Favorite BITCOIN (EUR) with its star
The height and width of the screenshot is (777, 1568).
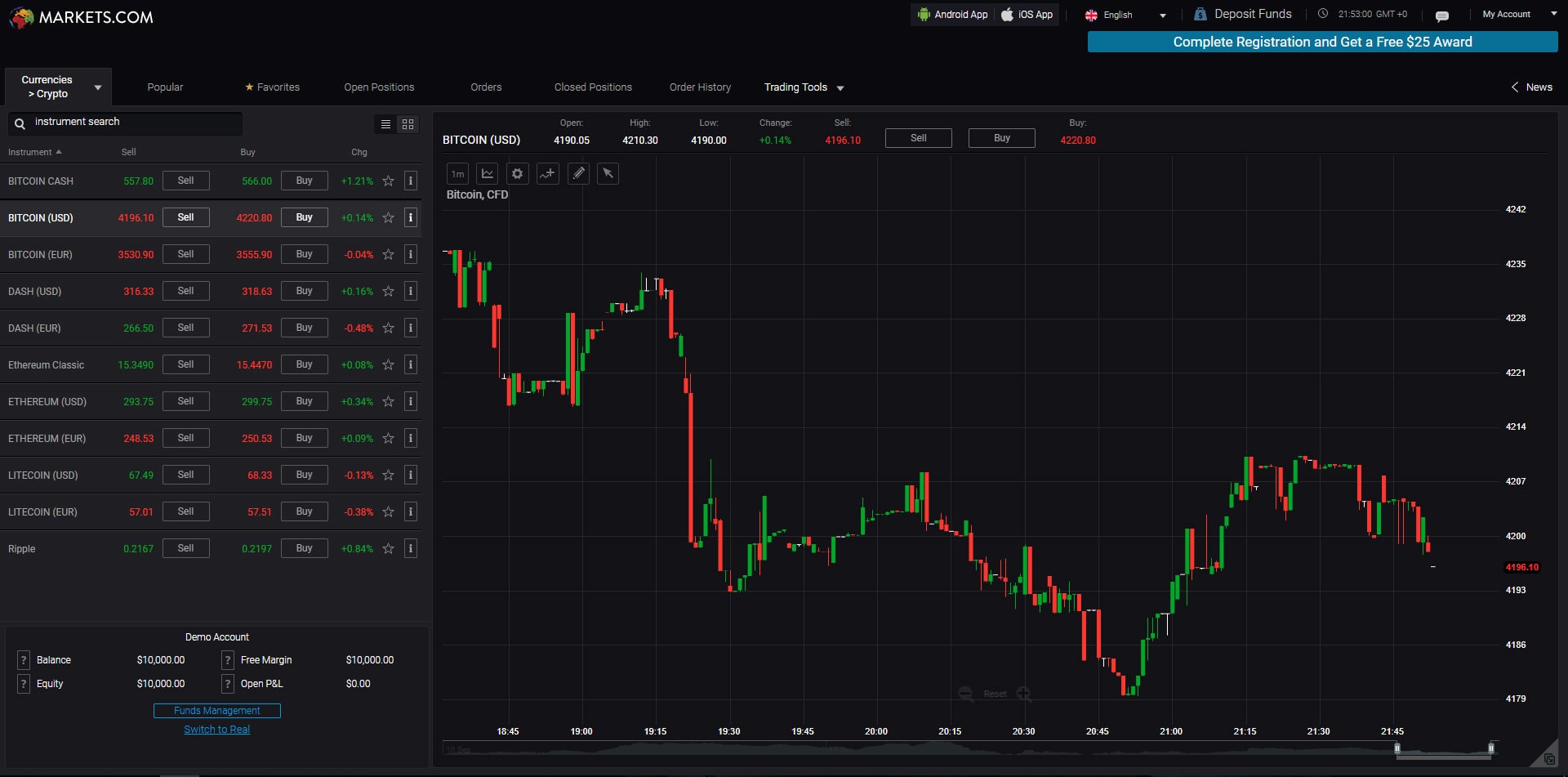pos(389,255)
